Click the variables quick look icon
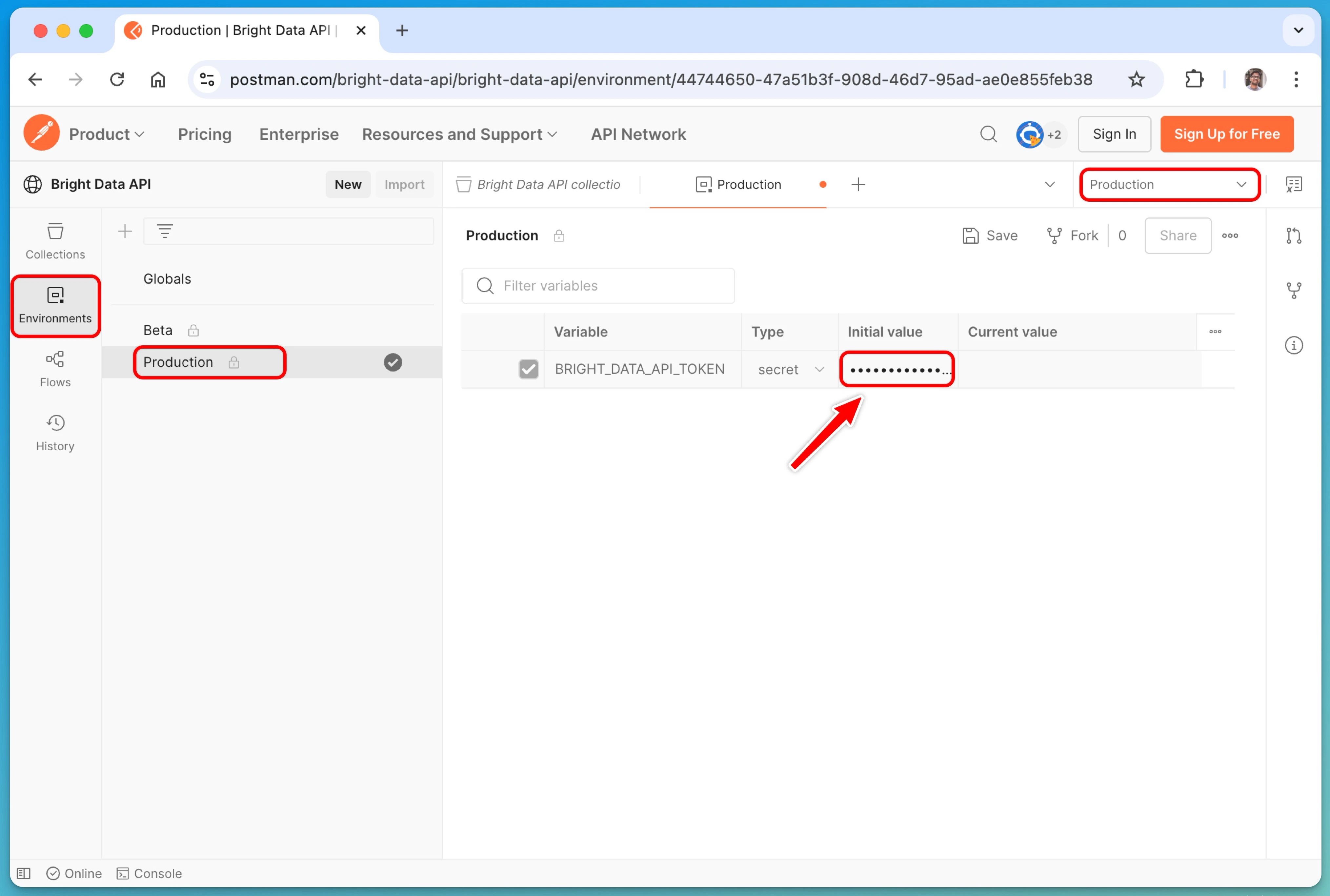1330x896 pixels. pyautogui.click(x=1293, y=184)
